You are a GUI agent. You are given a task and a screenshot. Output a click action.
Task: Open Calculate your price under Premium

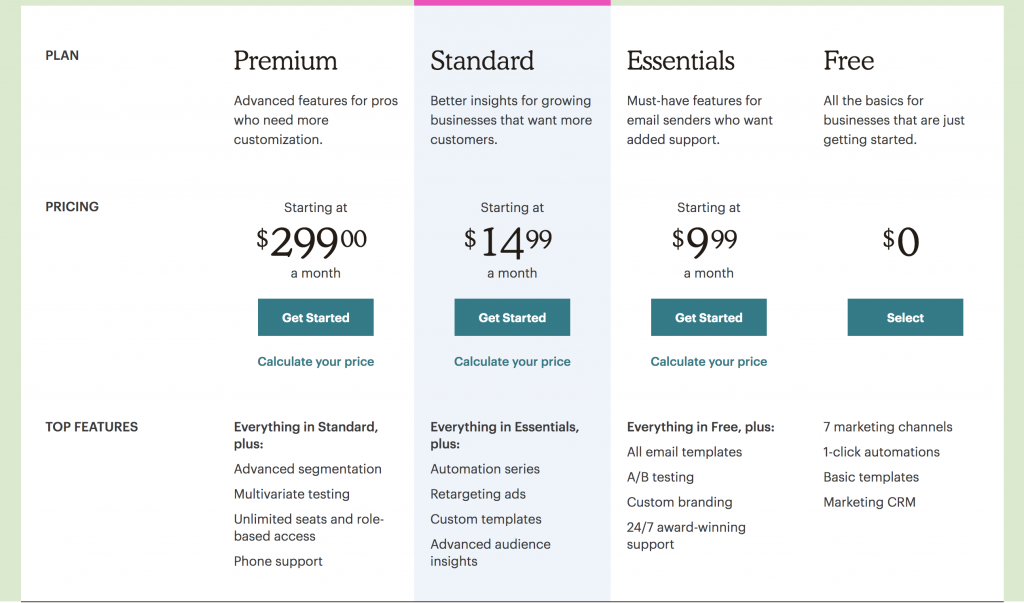pos(315,361)
